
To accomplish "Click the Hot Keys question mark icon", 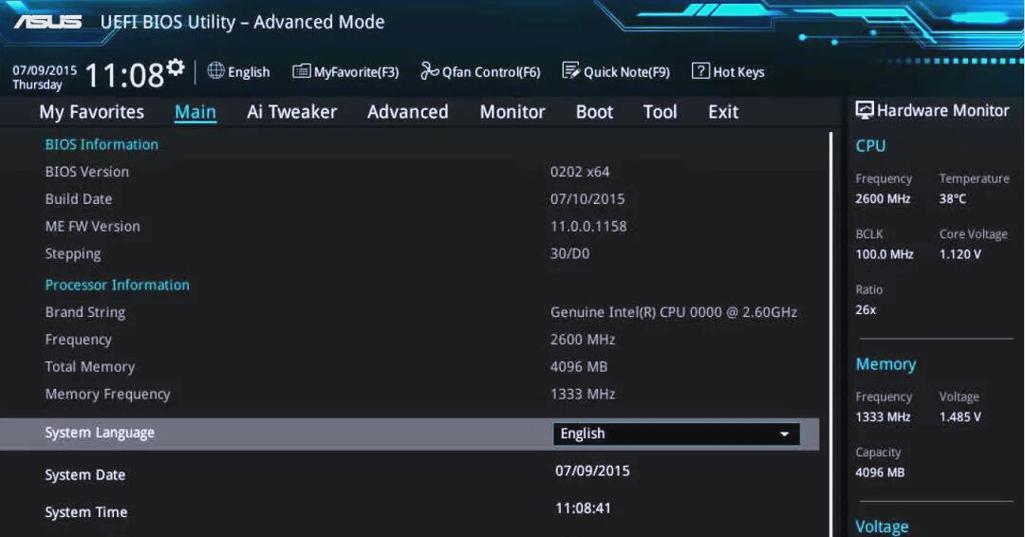I will (x=700, y=71).
